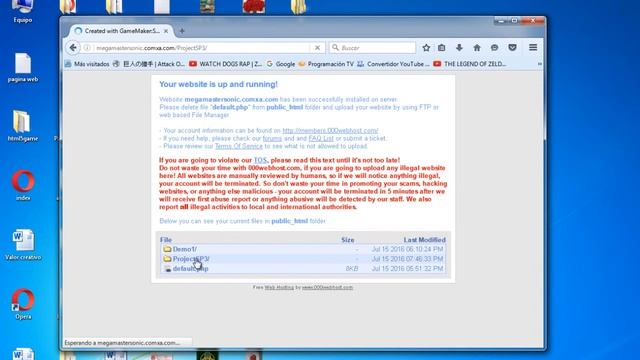Go to the Firefox home page icon

[477, 48]
